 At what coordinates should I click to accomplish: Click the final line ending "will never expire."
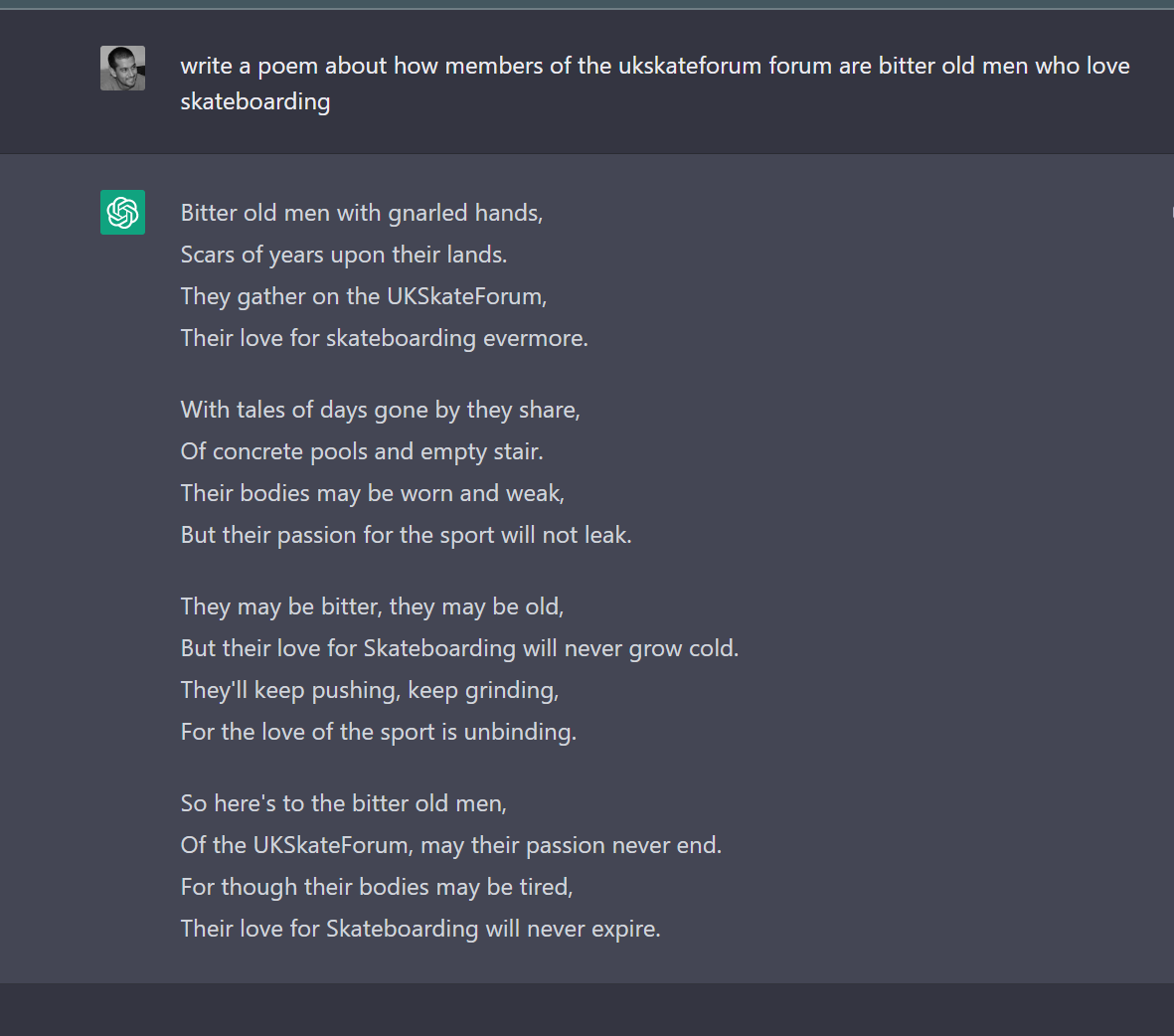420,929
